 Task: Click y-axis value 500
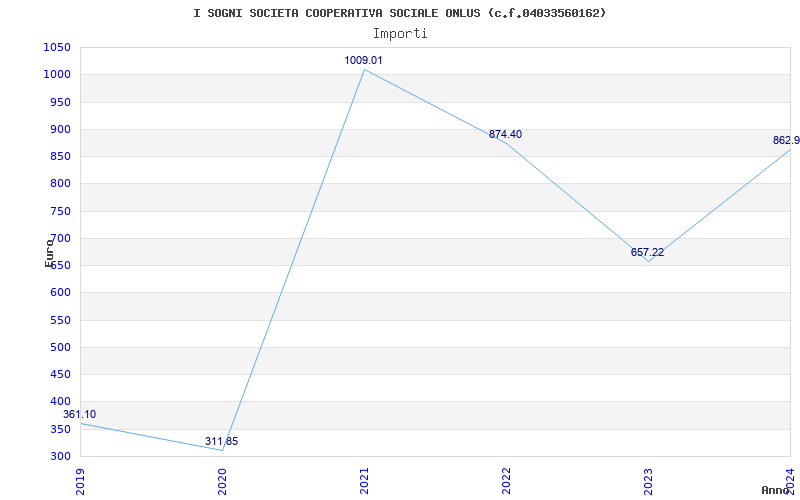[x=60, y=347]
